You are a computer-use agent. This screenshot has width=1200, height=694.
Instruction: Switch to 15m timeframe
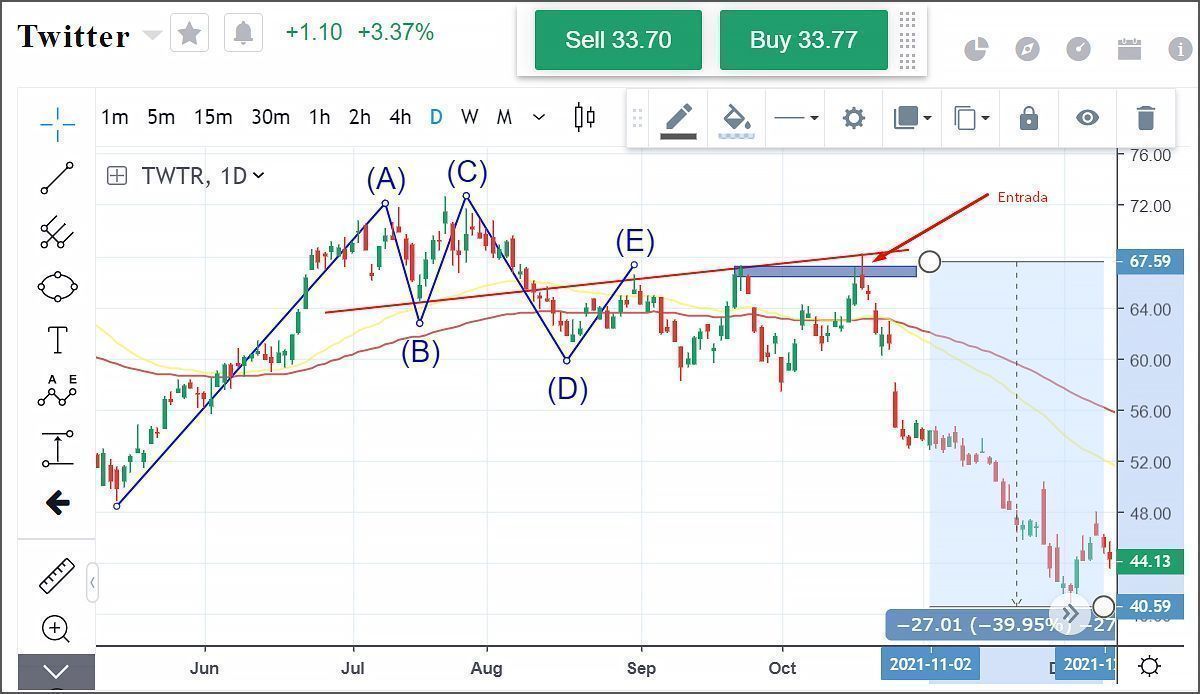212,117
